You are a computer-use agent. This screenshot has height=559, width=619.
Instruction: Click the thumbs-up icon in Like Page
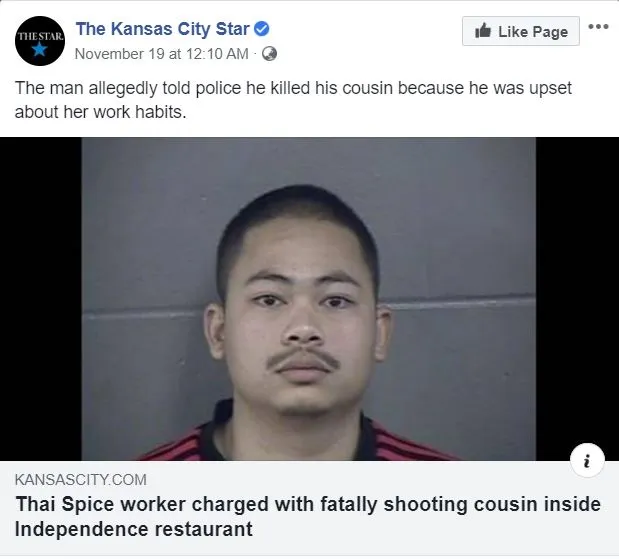tap(483, 31)
